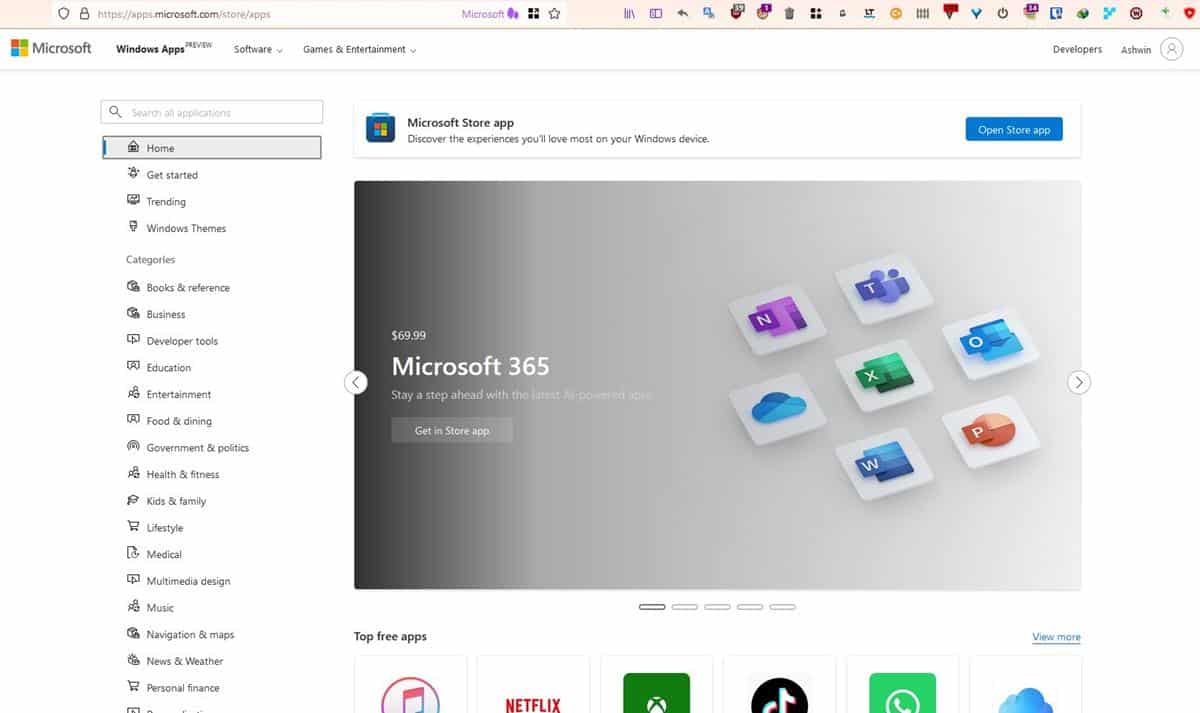Screen dimensions: 1200x713
Task: Select the Music category
Action: (x=158, y=607)
